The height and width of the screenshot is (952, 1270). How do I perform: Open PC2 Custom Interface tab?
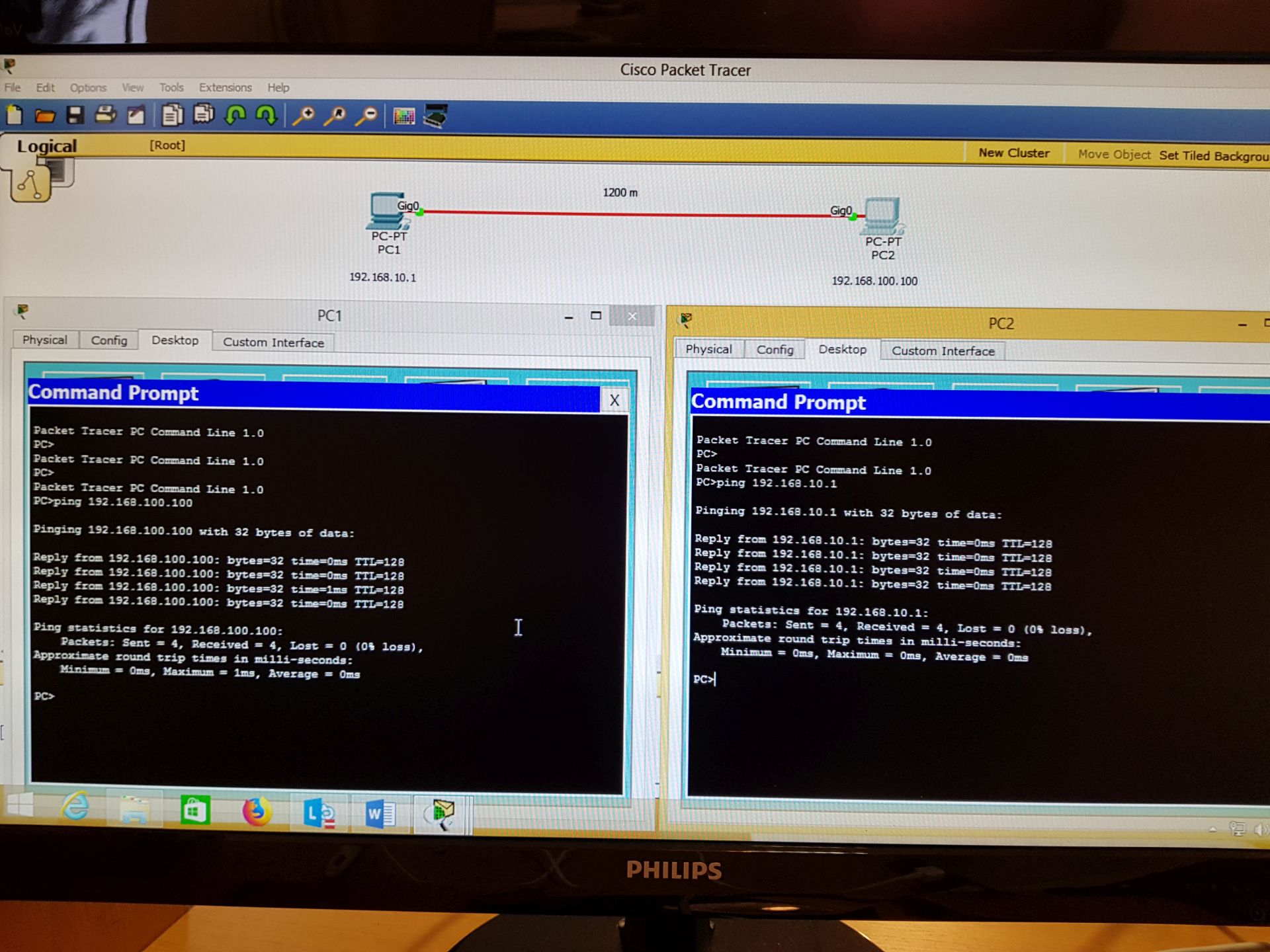[x=943, y=351]
